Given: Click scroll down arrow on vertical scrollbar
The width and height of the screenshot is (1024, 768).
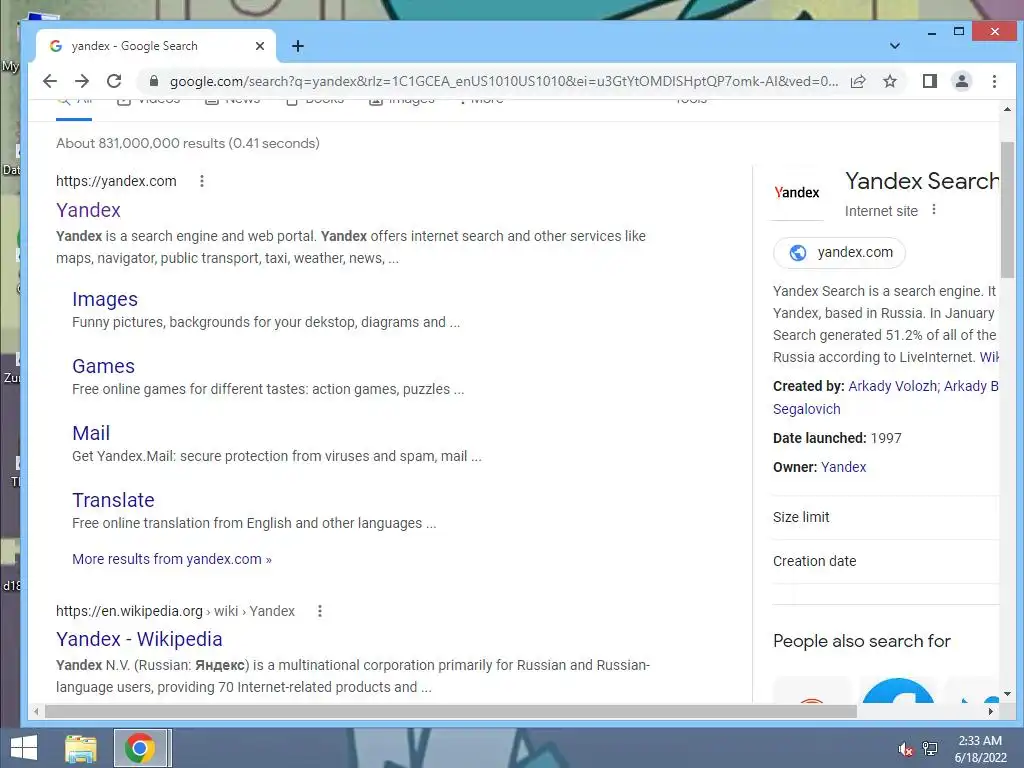Looking at the screenshot, I should [x=1007, y=694].
